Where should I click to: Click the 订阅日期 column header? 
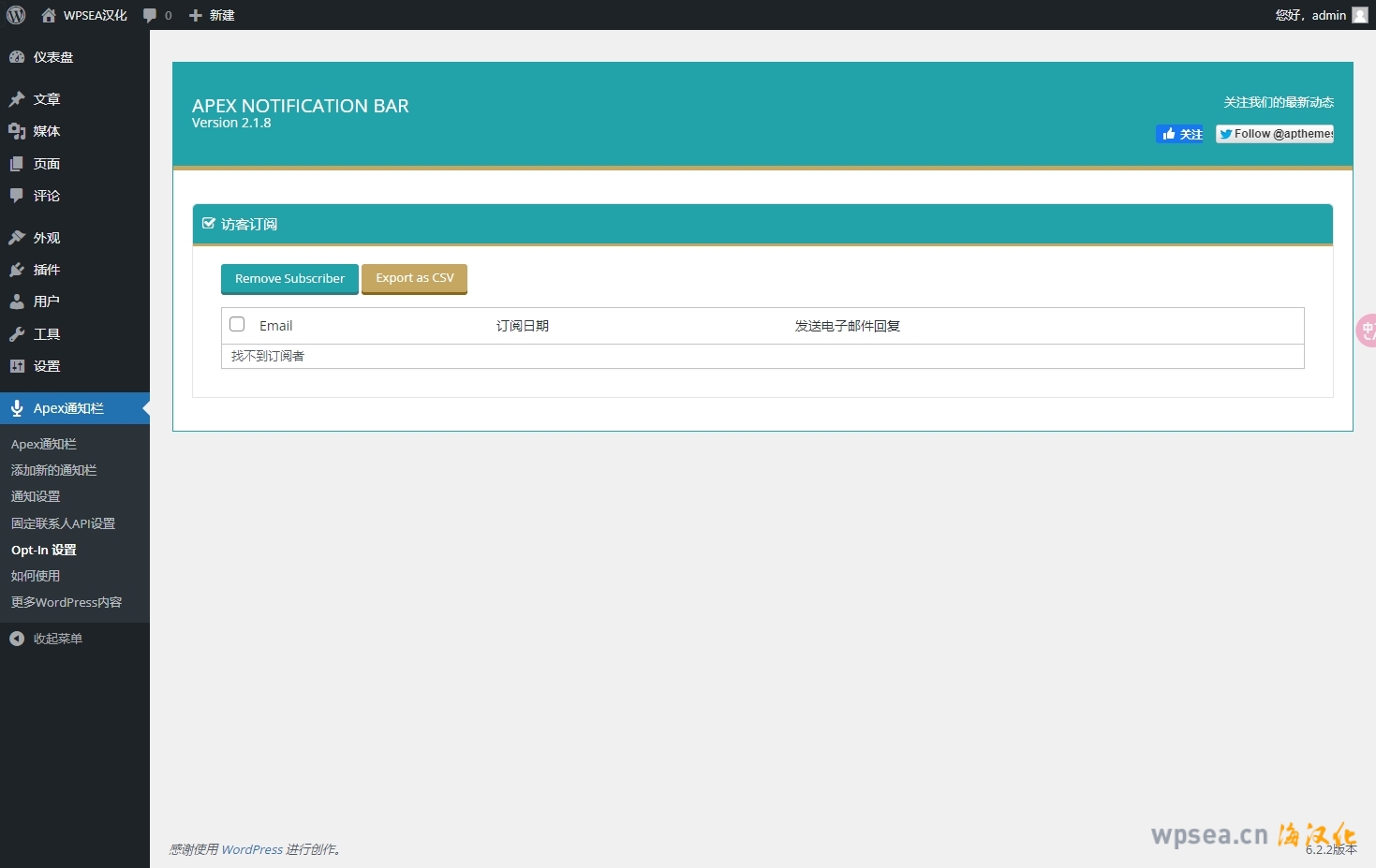pos(523,326)
